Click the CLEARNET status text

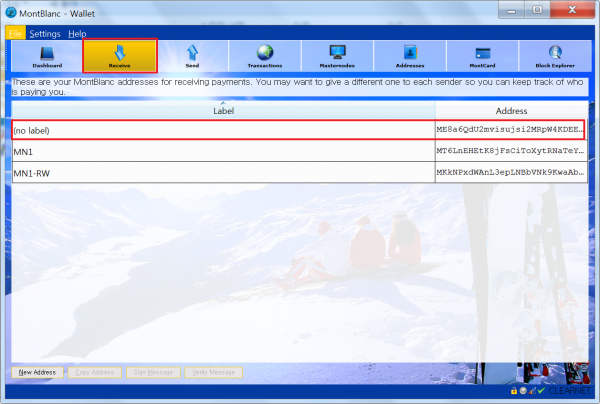coord(569,391)
